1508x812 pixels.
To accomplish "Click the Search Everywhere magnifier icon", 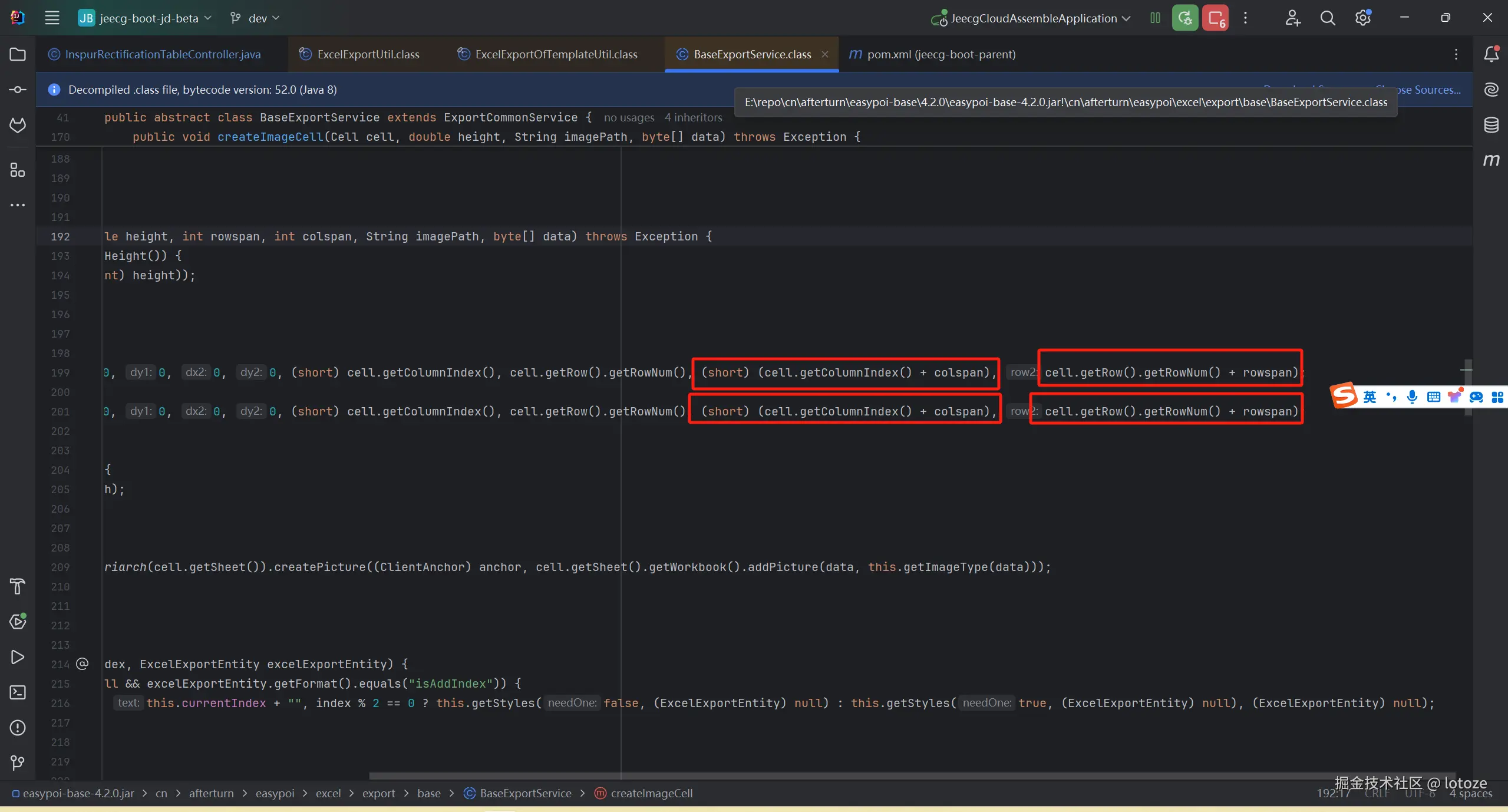I will pos(1327,18).
